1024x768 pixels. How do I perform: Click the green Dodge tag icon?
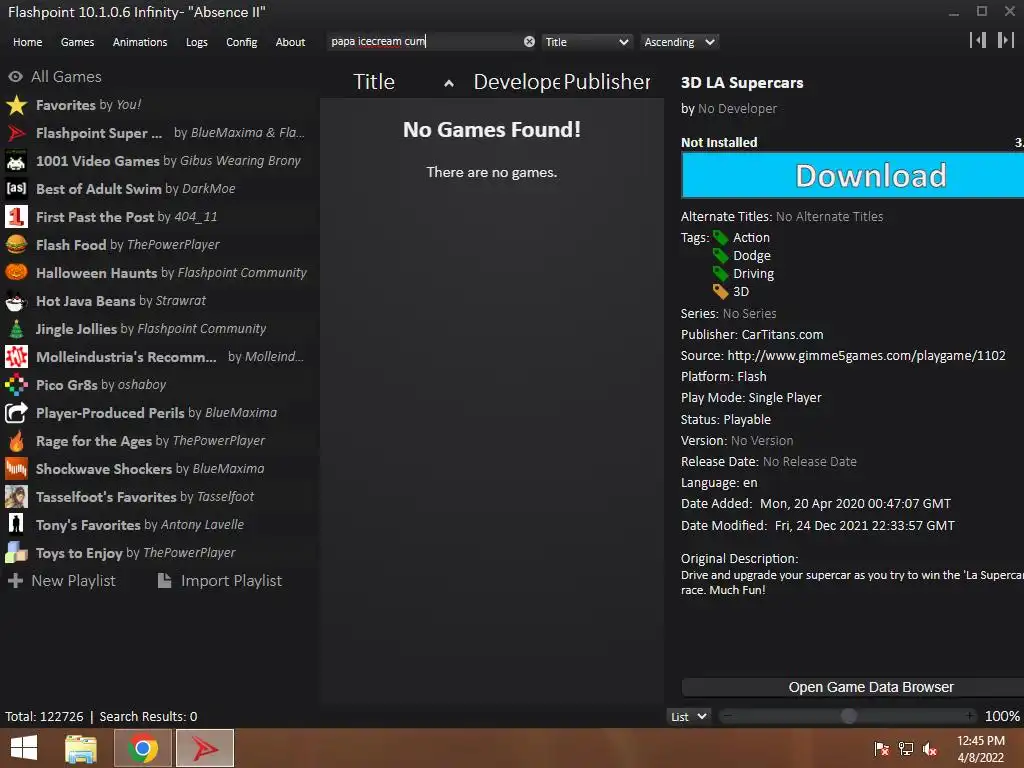coord(720,255)
